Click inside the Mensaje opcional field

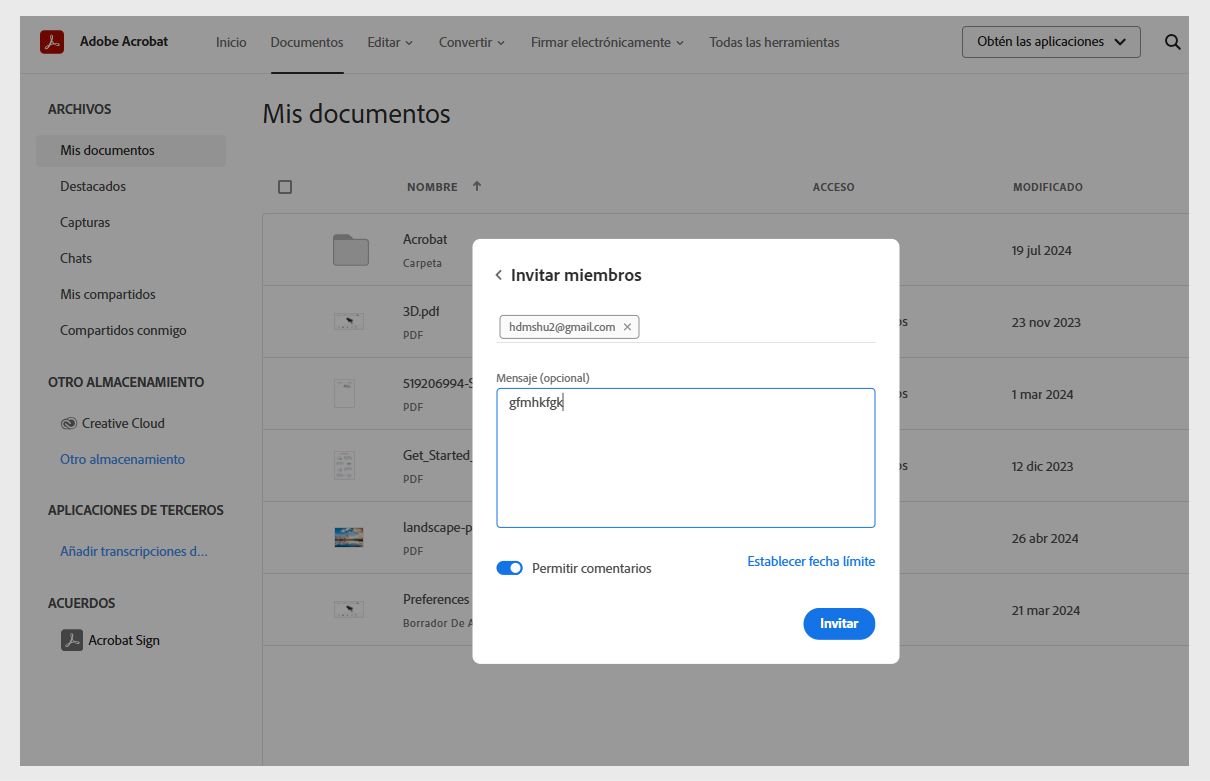[686, 455]
